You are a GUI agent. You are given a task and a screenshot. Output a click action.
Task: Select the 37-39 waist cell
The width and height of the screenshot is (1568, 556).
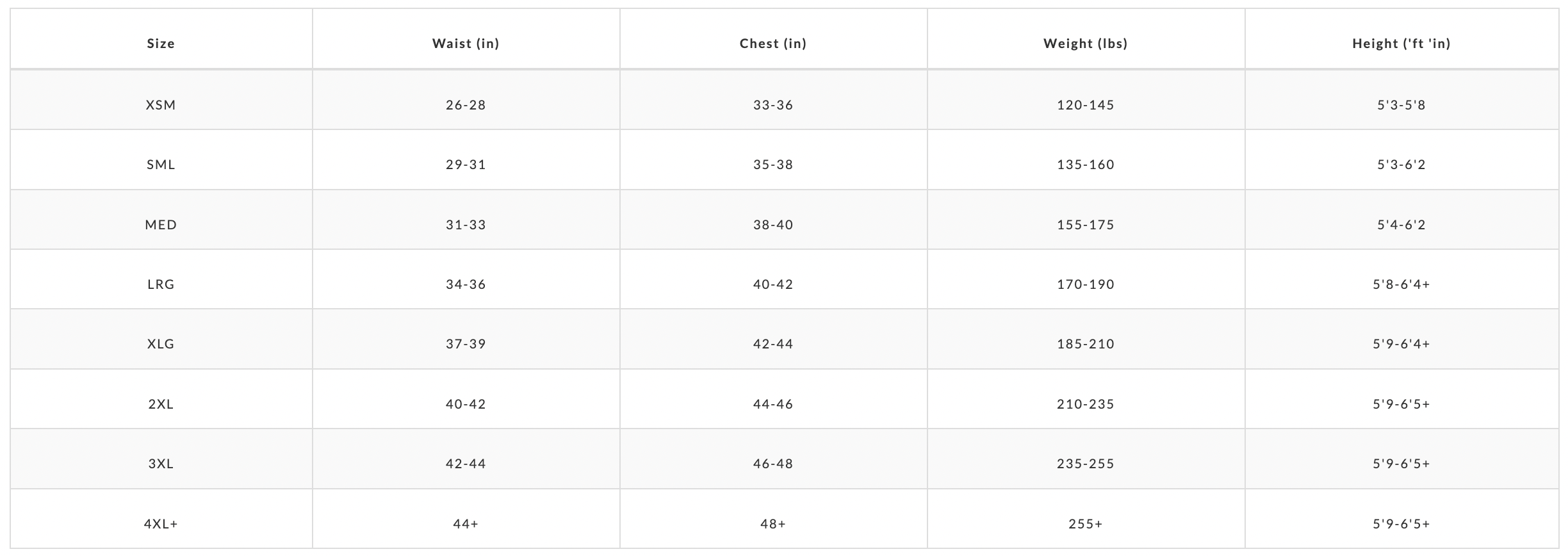tap(466, 344)
